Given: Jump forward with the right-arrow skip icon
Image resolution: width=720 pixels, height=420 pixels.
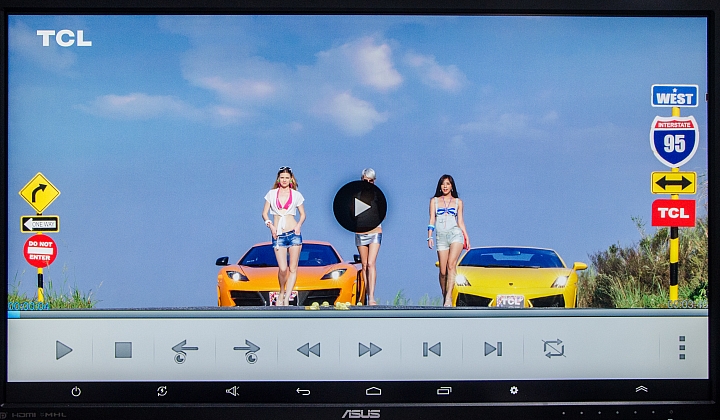Looking at the screenshot, I should 247,351.
